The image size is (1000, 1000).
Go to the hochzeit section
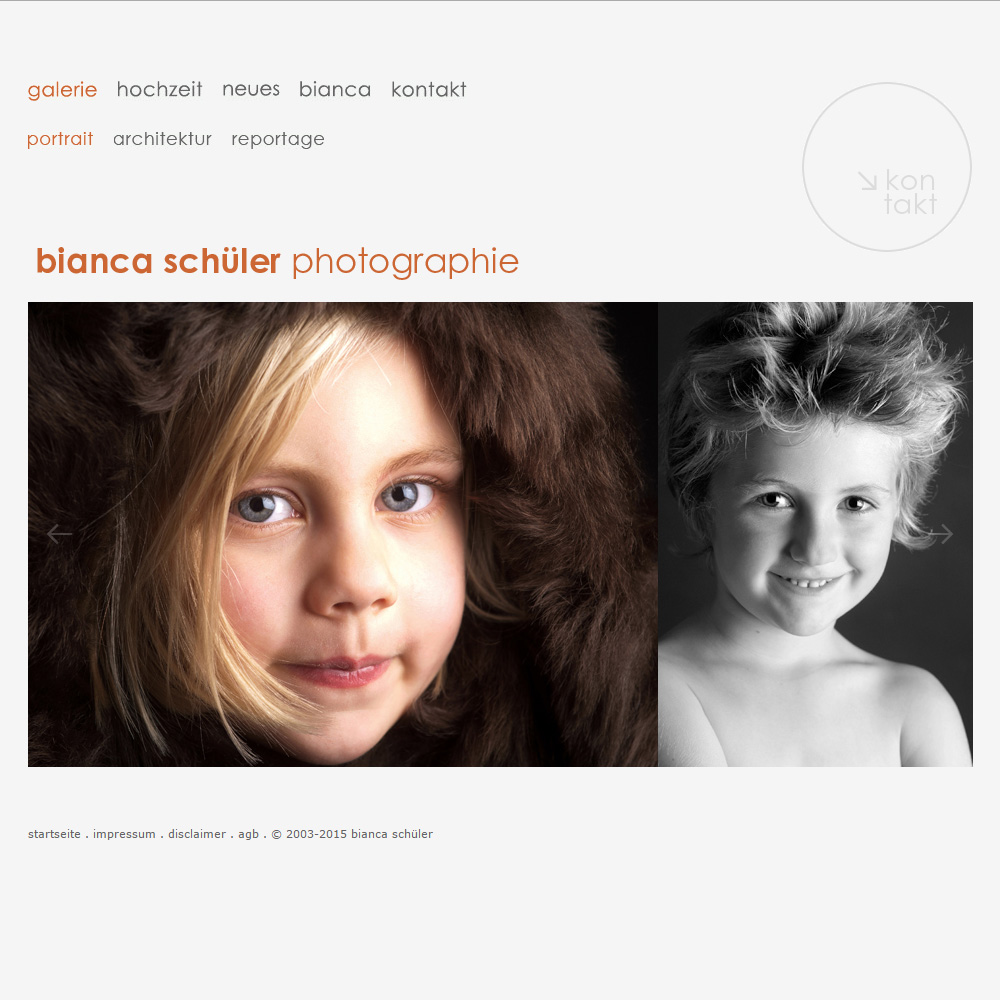pyautogui.click(x=159, y=89)
